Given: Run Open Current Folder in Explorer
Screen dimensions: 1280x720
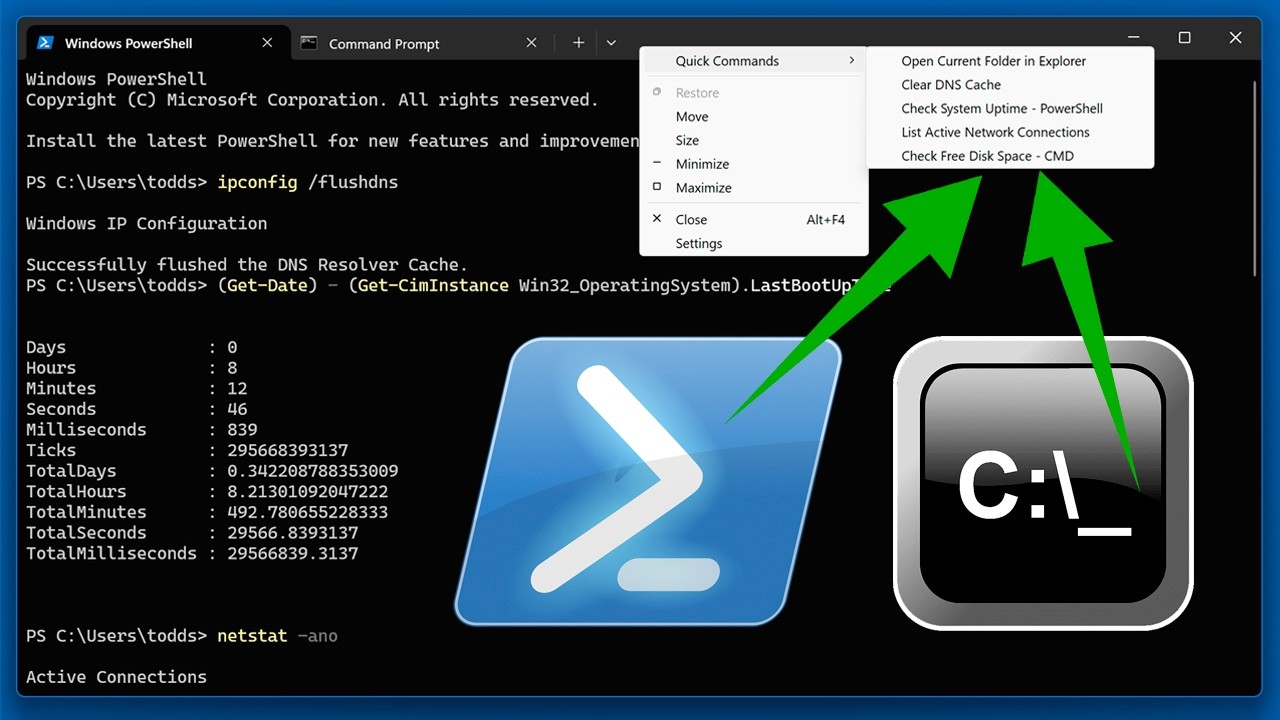Looking at the screenshot, I should coord(1010,61).
